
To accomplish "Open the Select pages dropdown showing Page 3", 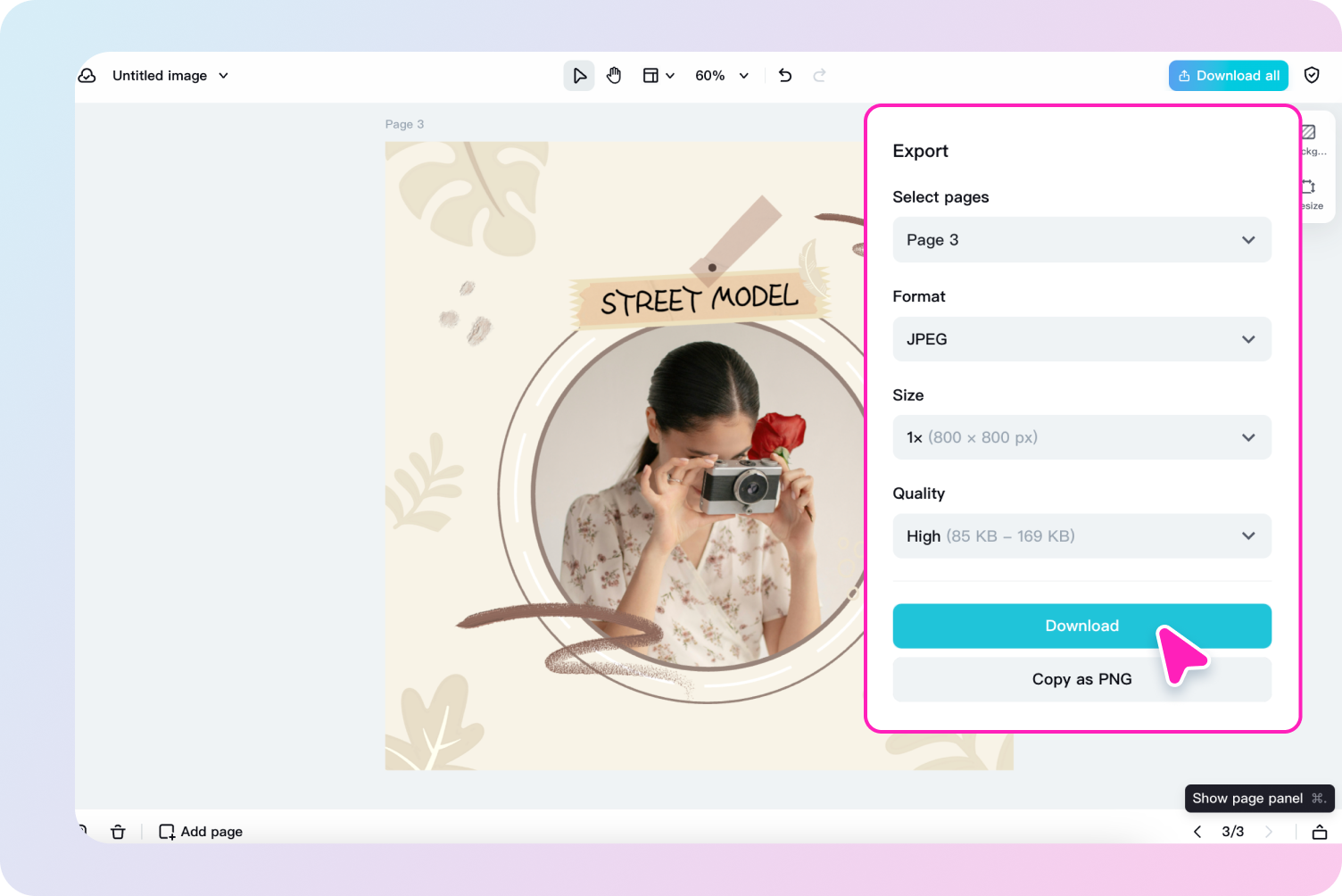I will coord(1081,239).
